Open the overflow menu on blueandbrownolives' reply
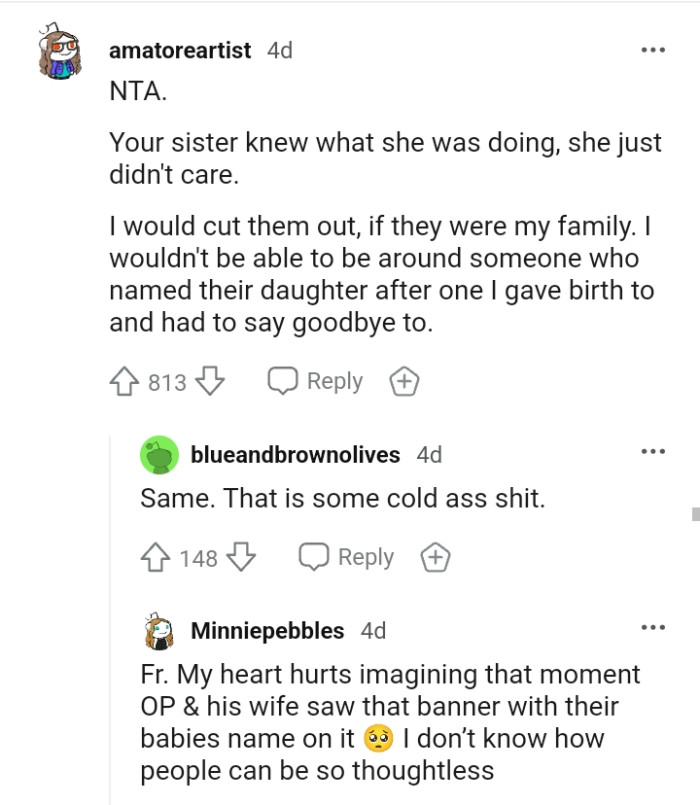 point(655,449)
